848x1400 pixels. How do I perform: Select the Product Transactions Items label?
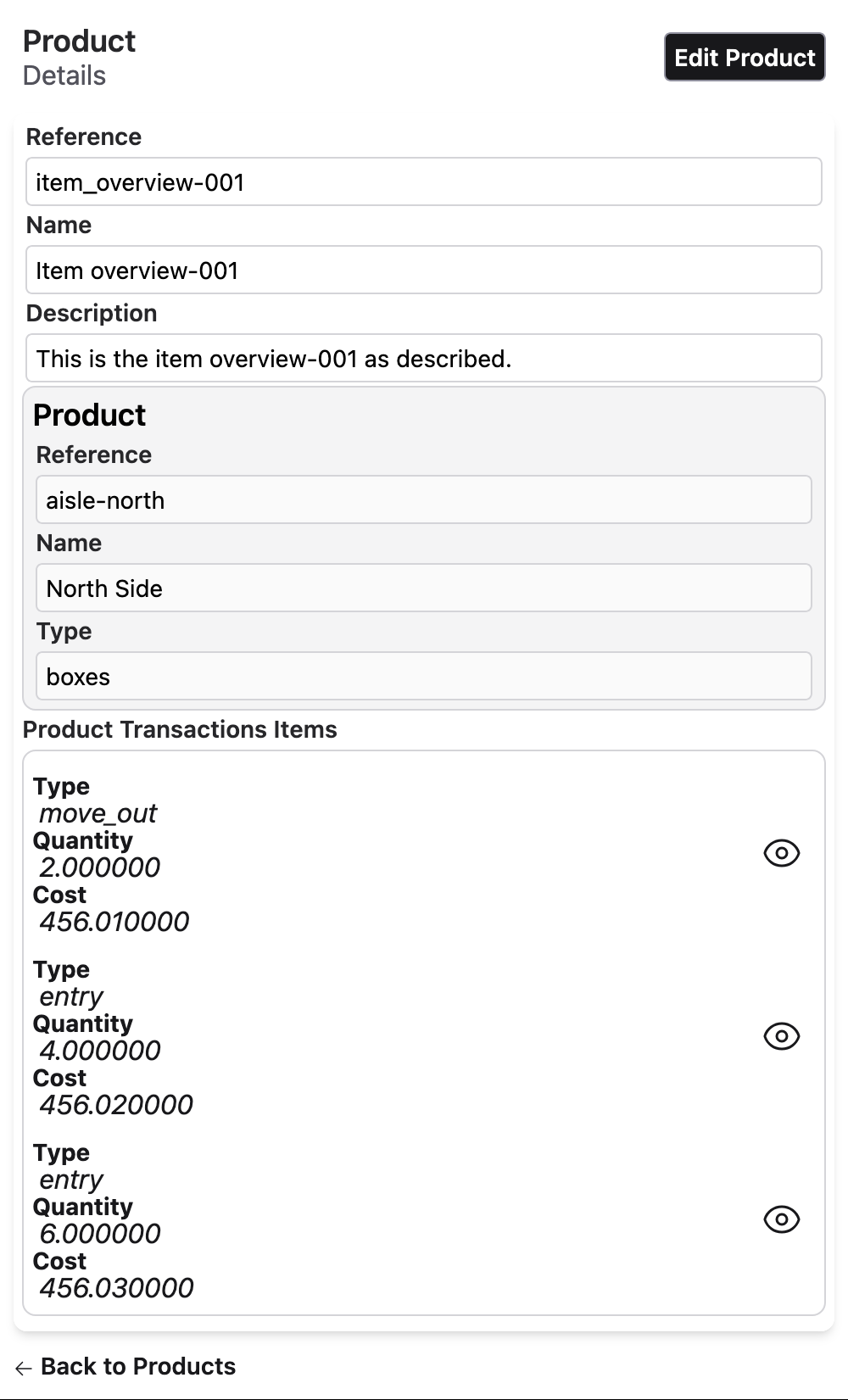[179, 729]
